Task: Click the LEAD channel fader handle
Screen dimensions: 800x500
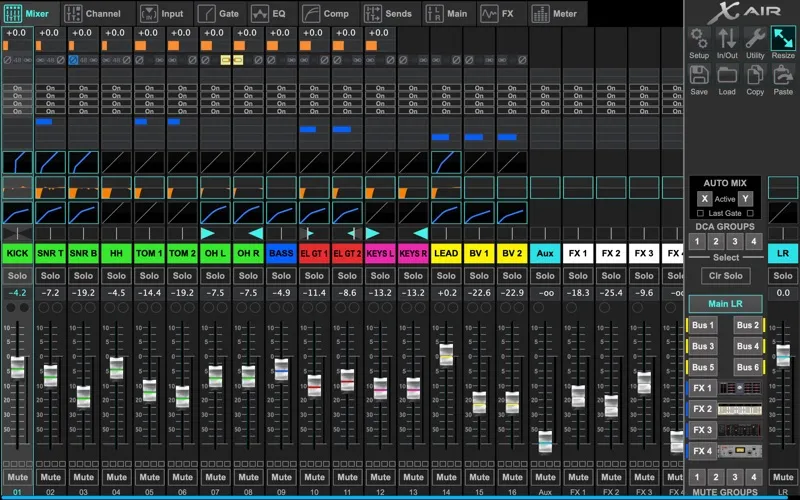Action: point(446,355)
